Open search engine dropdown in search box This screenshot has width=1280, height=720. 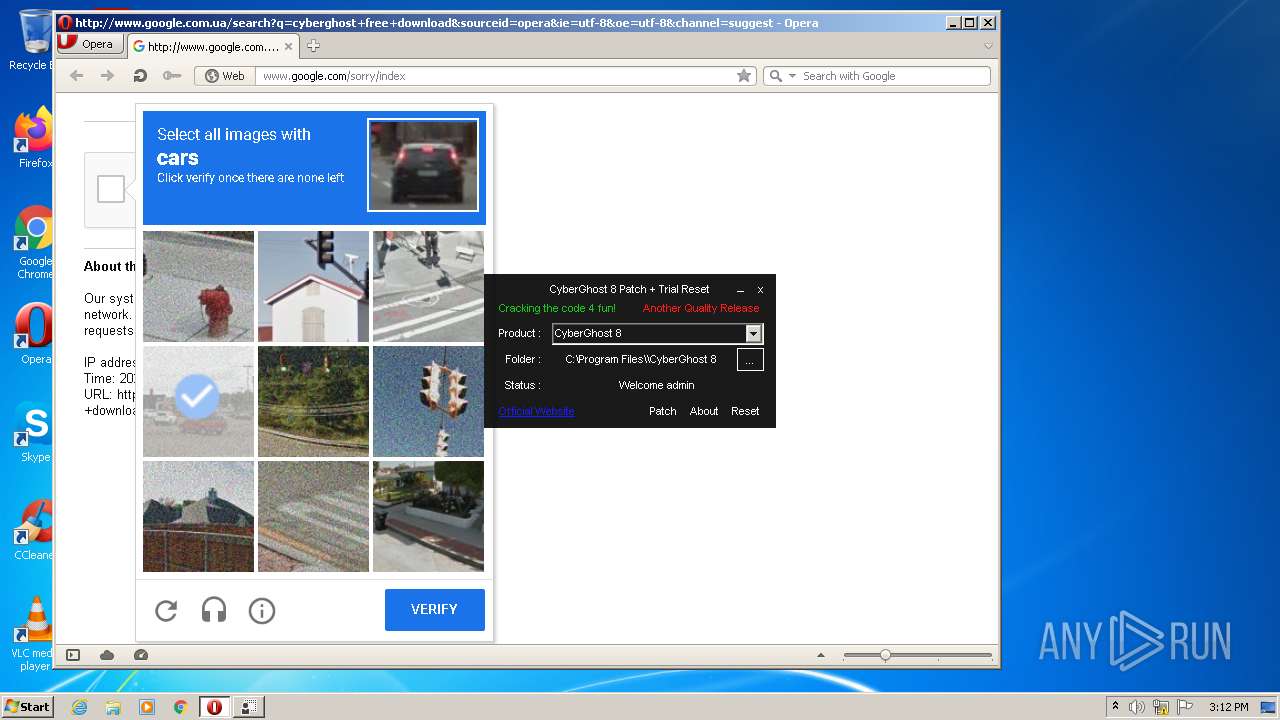click(792, 76)
